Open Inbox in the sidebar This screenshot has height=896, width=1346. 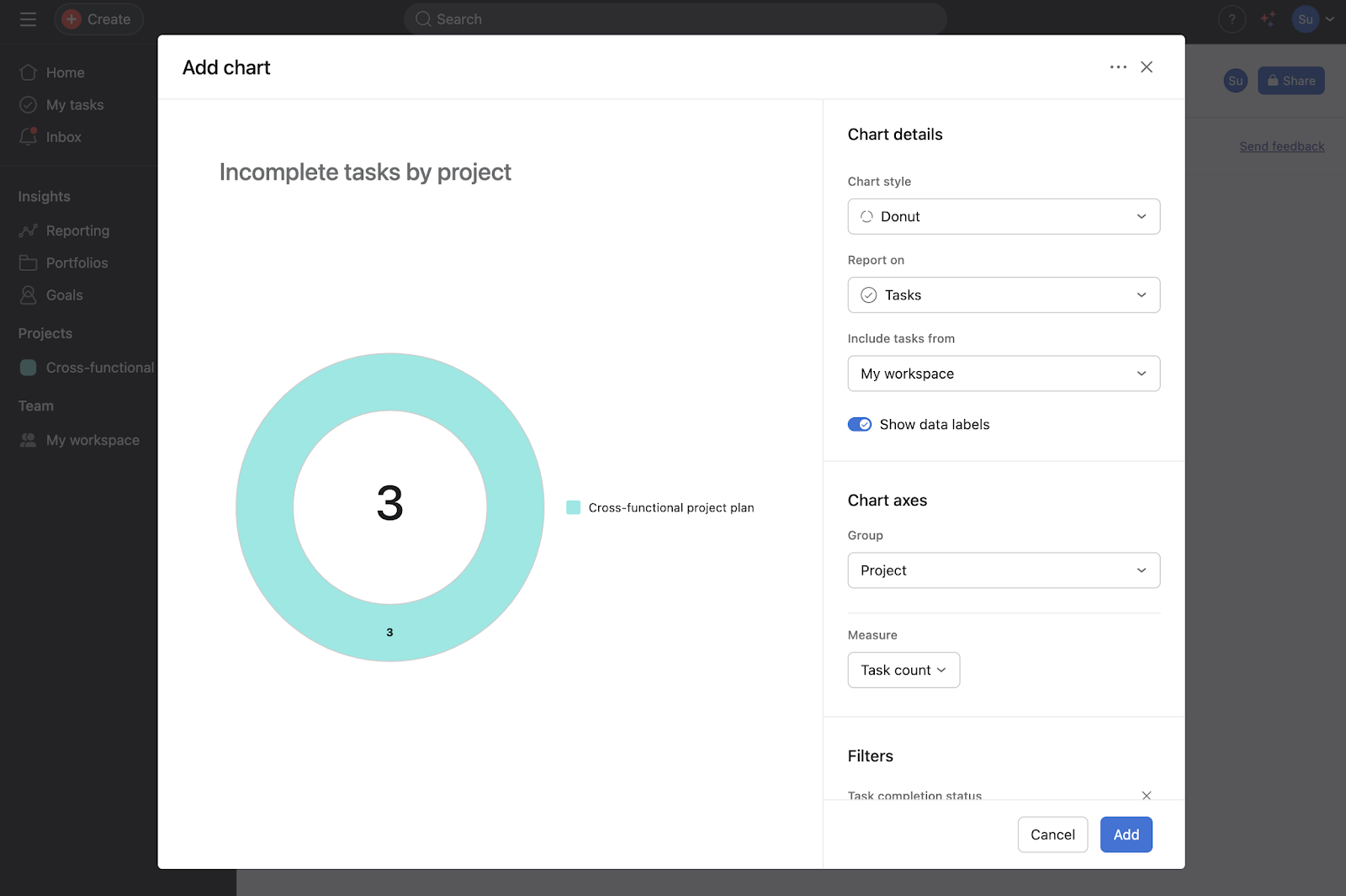point(63,137)
